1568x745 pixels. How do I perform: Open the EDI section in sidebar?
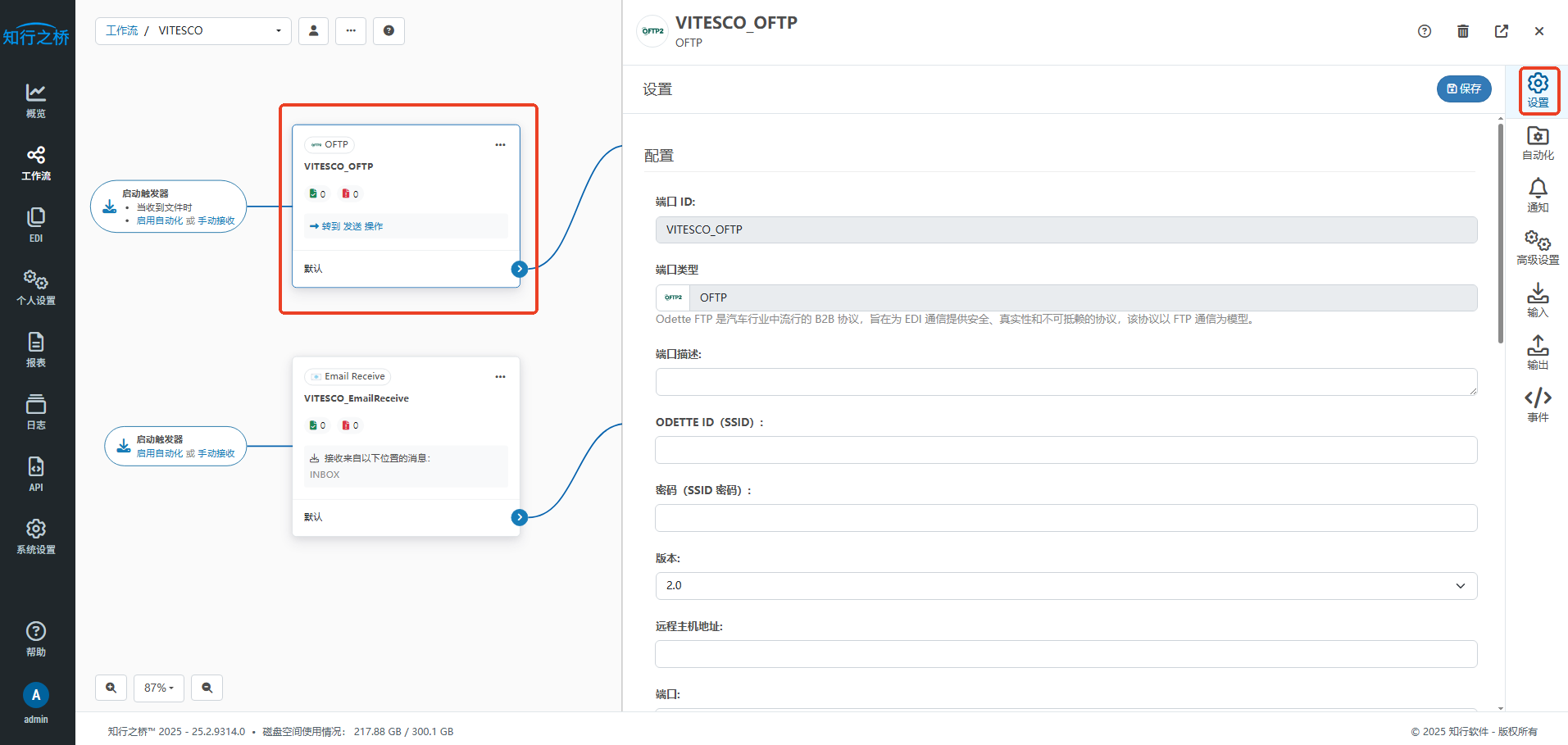36,225
